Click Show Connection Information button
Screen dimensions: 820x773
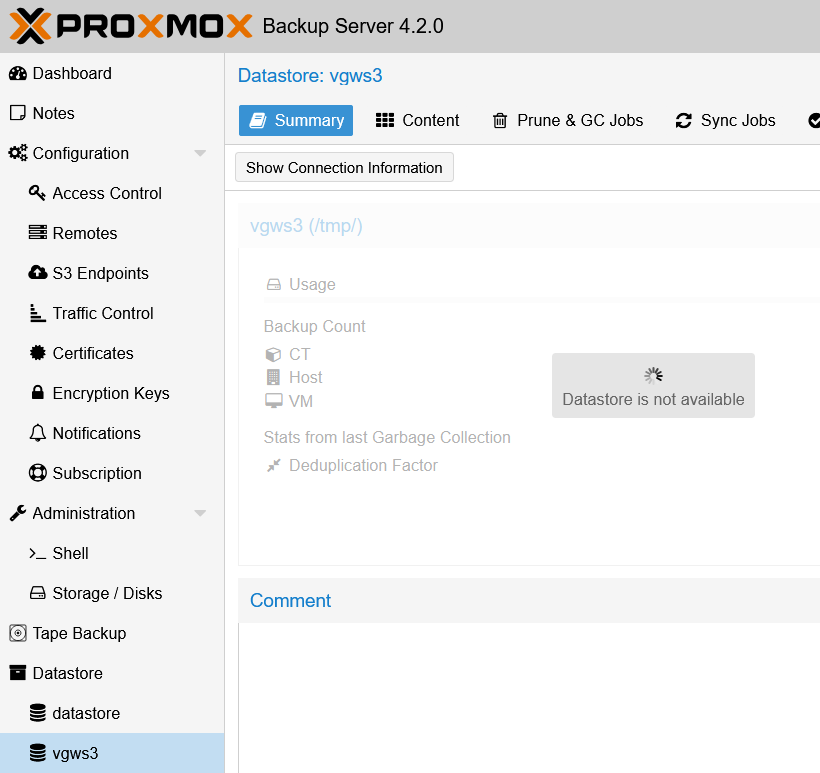coord(344,167)
